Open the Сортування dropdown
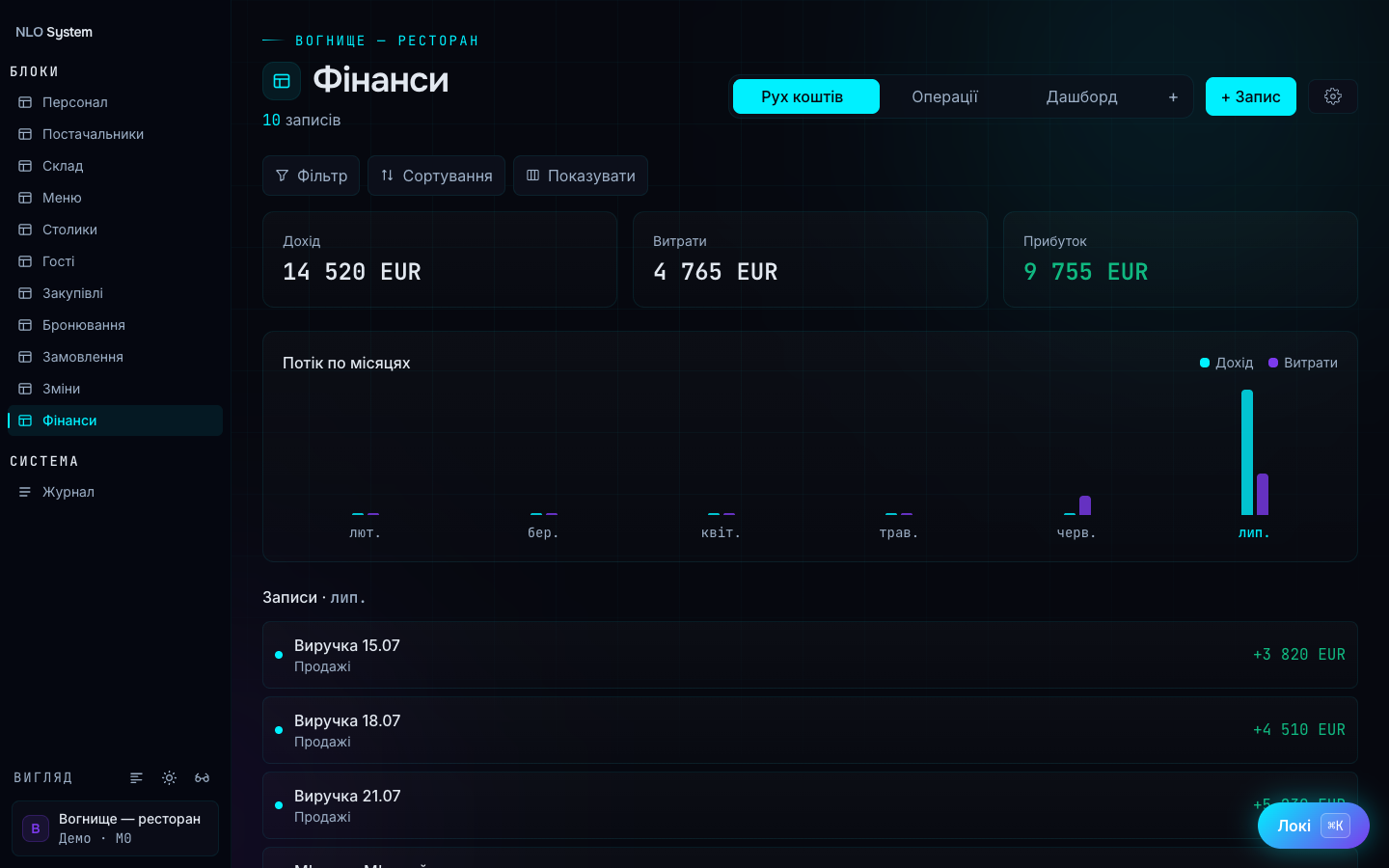 [436, 176]
